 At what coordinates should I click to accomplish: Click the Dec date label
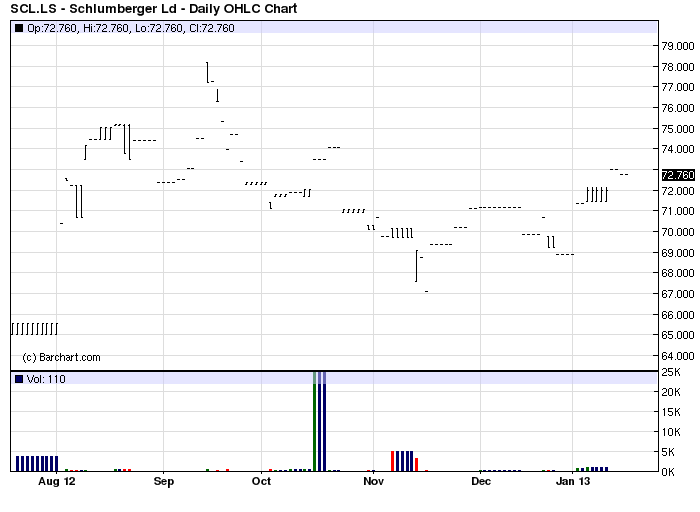(481, 481)
